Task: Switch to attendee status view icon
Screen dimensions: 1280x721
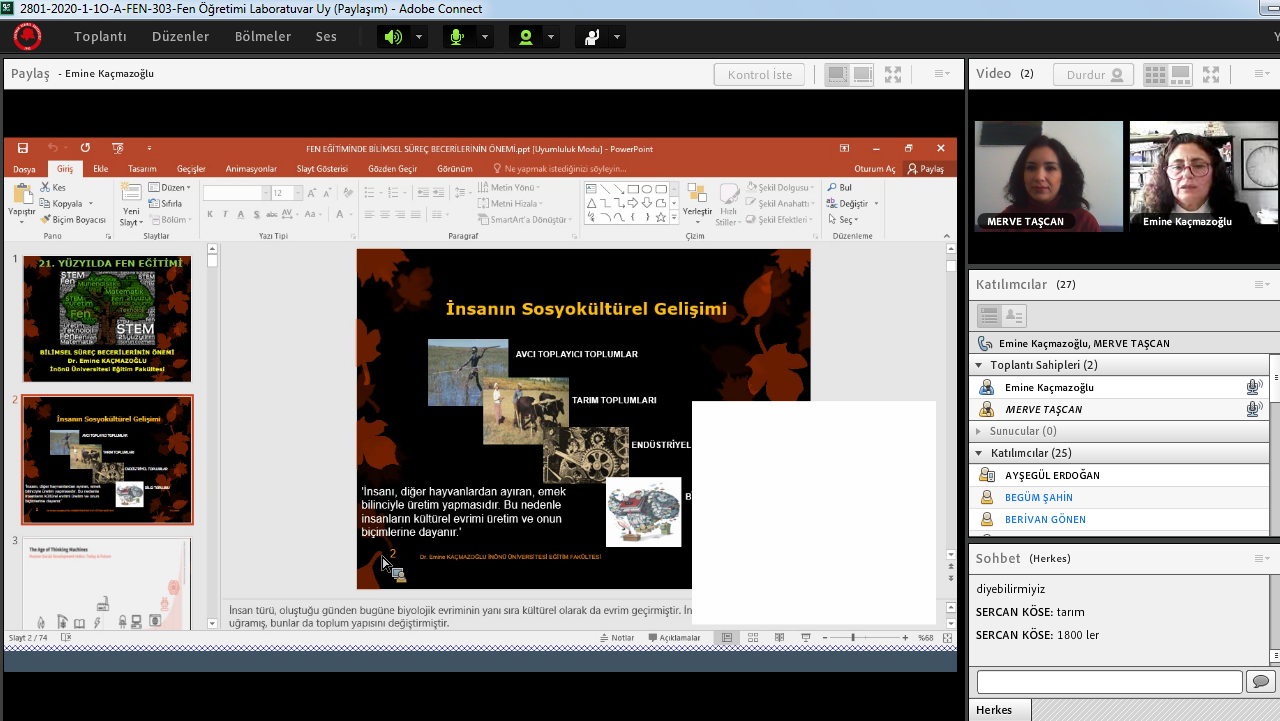Action: coord(1014,316)
